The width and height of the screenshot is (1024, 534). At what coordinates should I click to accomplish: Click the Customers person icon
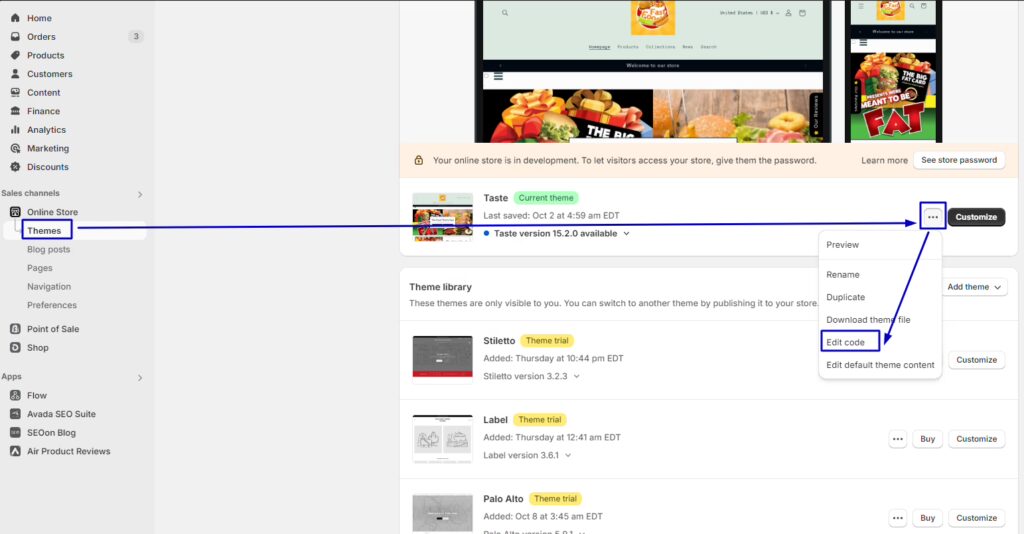[x=15, y=74]
